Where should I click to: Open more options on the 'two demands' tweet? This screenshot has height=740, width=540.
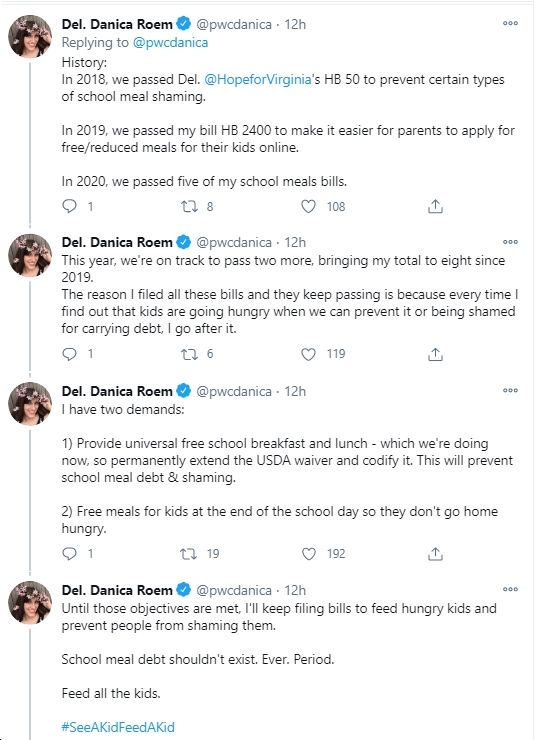[510, 390]
